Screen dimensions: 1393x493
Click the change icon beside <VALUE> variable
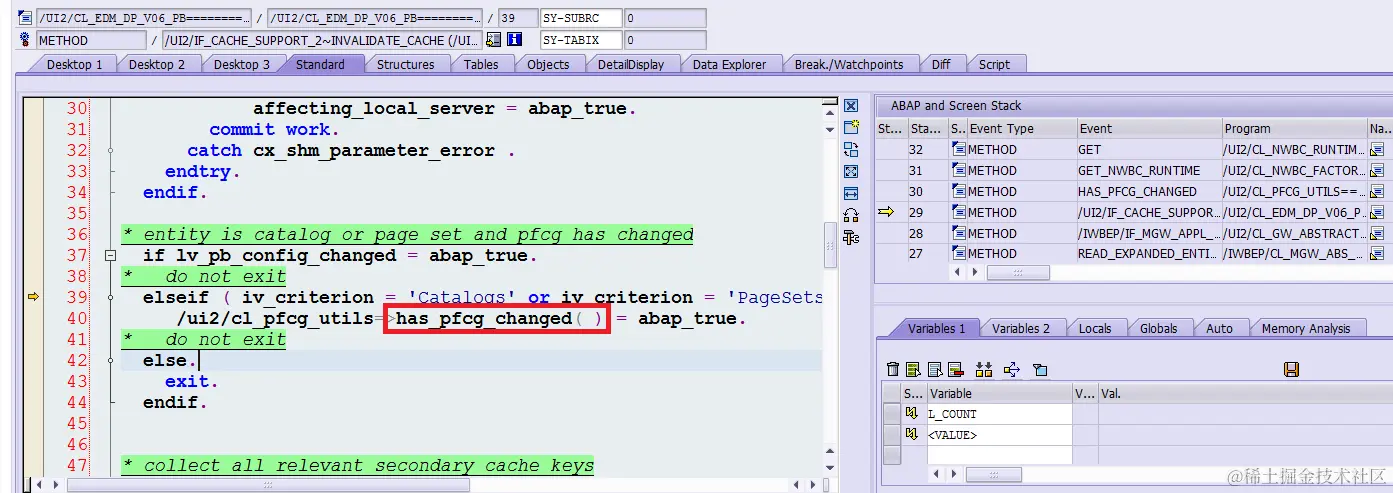click(x=911, y=435)
